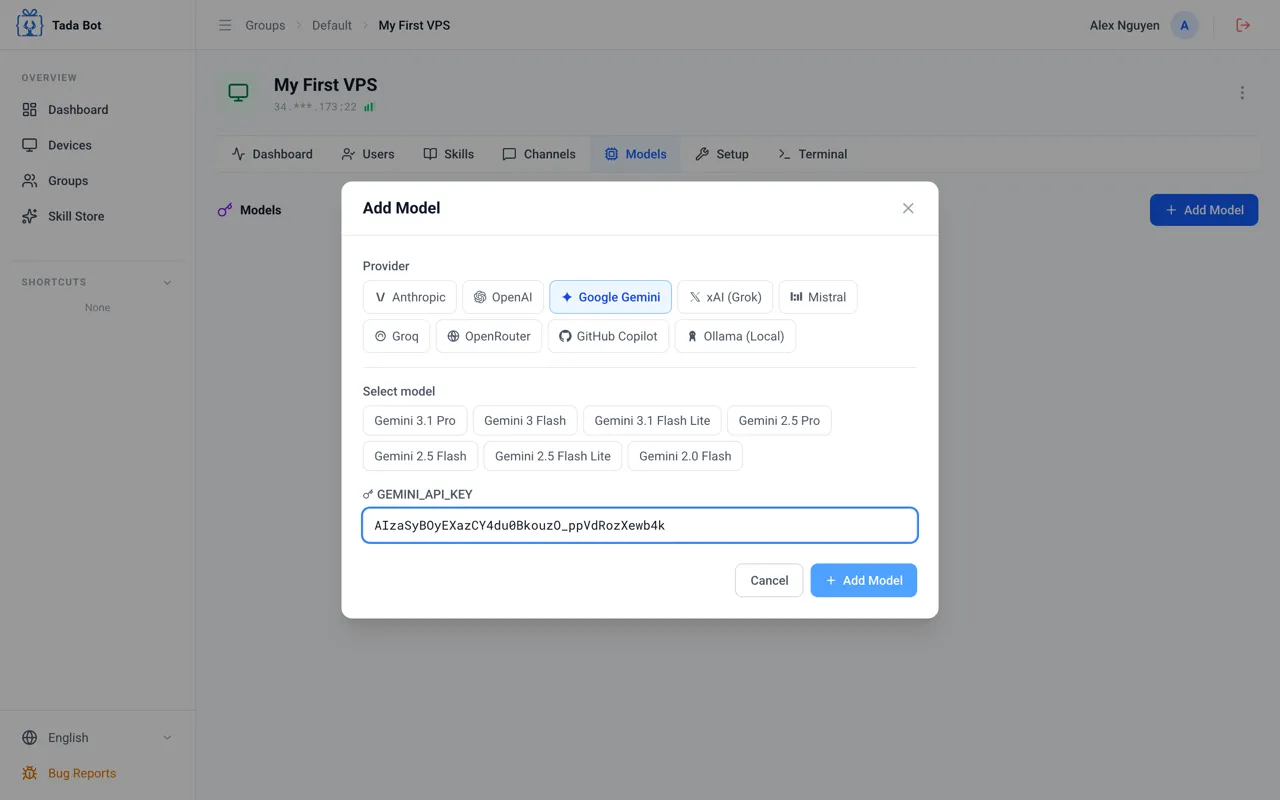Confirm with the dialog's Add Model button
Viewport: 1280px width, 800px height.
click(864, 580)
